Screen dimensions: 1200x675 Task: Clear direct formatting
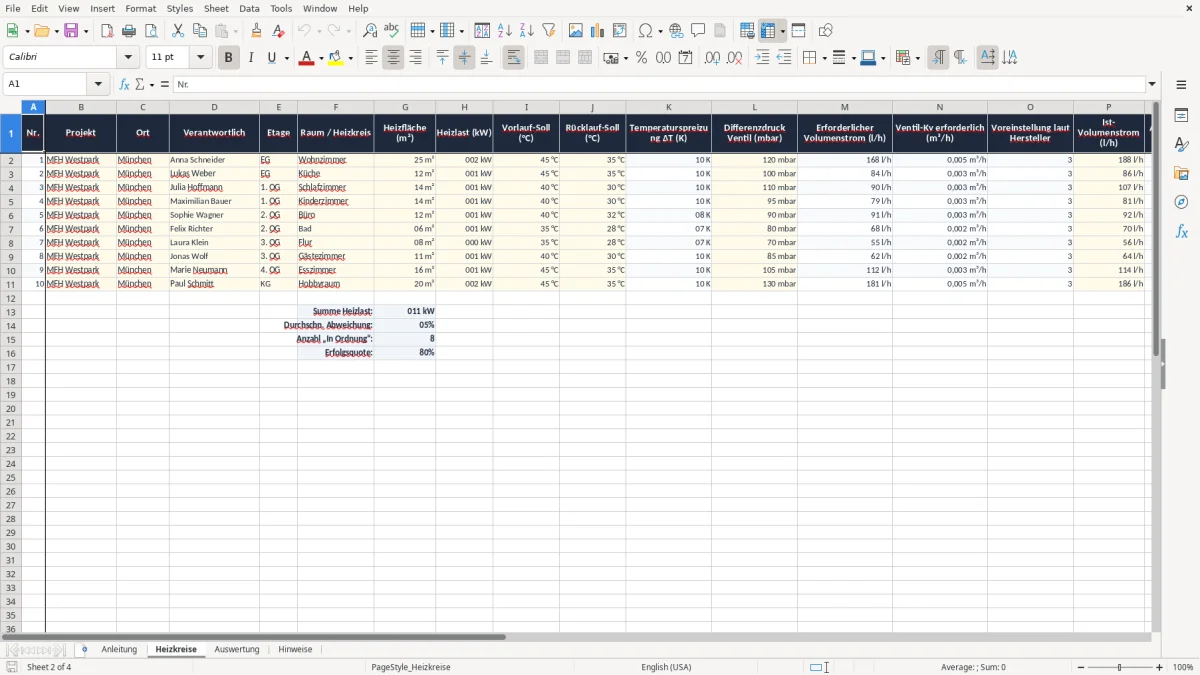pos(279,31)
